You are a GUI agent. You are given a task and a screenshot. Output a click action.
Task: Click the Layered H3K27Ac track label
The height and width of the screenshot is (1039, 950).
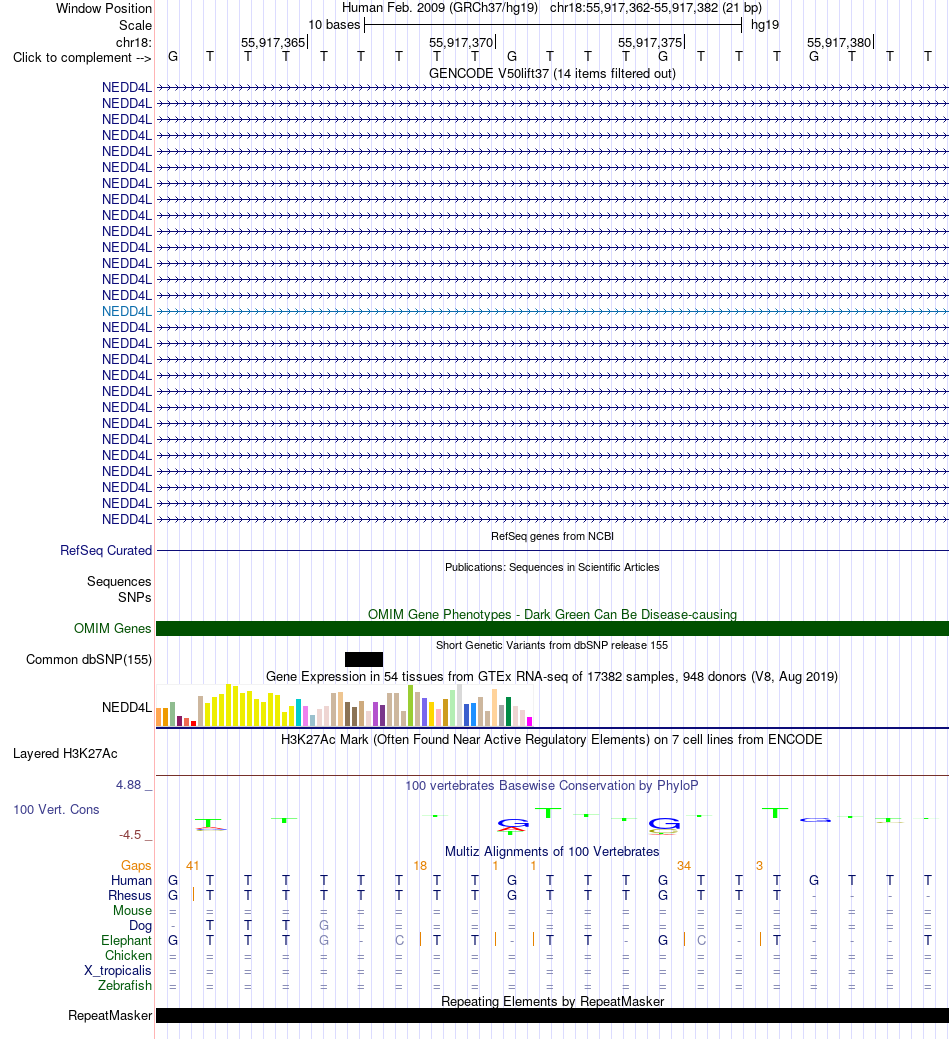click(x=65, y=753)
